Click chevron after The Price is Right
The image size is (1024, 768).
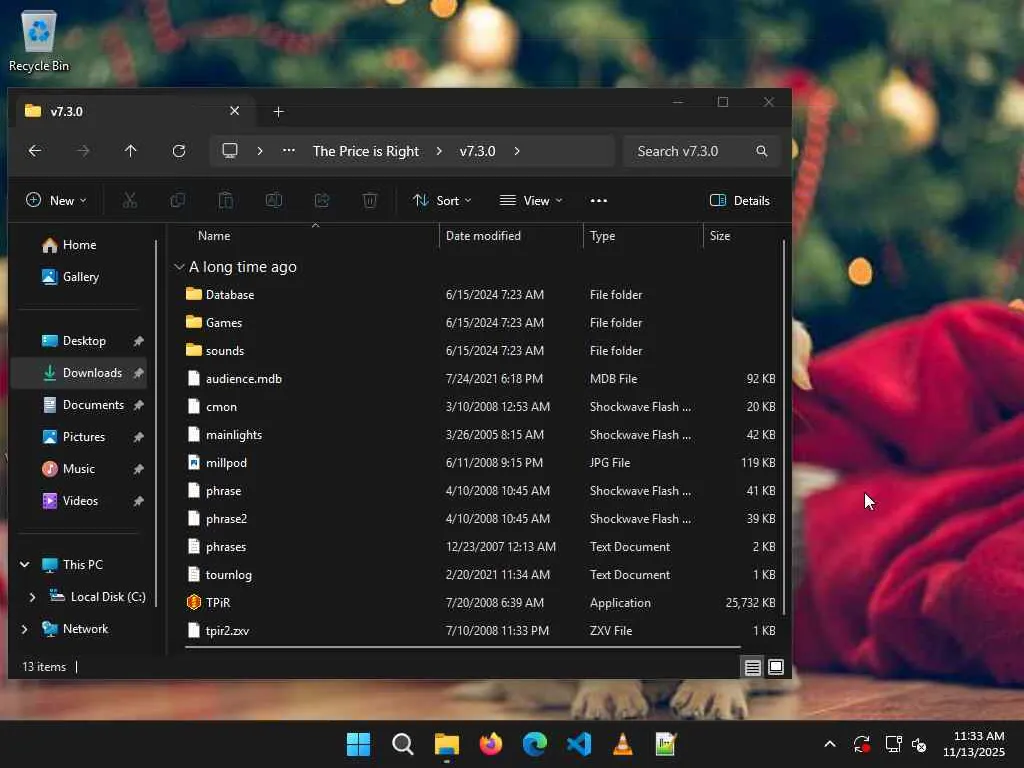coord(439,151)
